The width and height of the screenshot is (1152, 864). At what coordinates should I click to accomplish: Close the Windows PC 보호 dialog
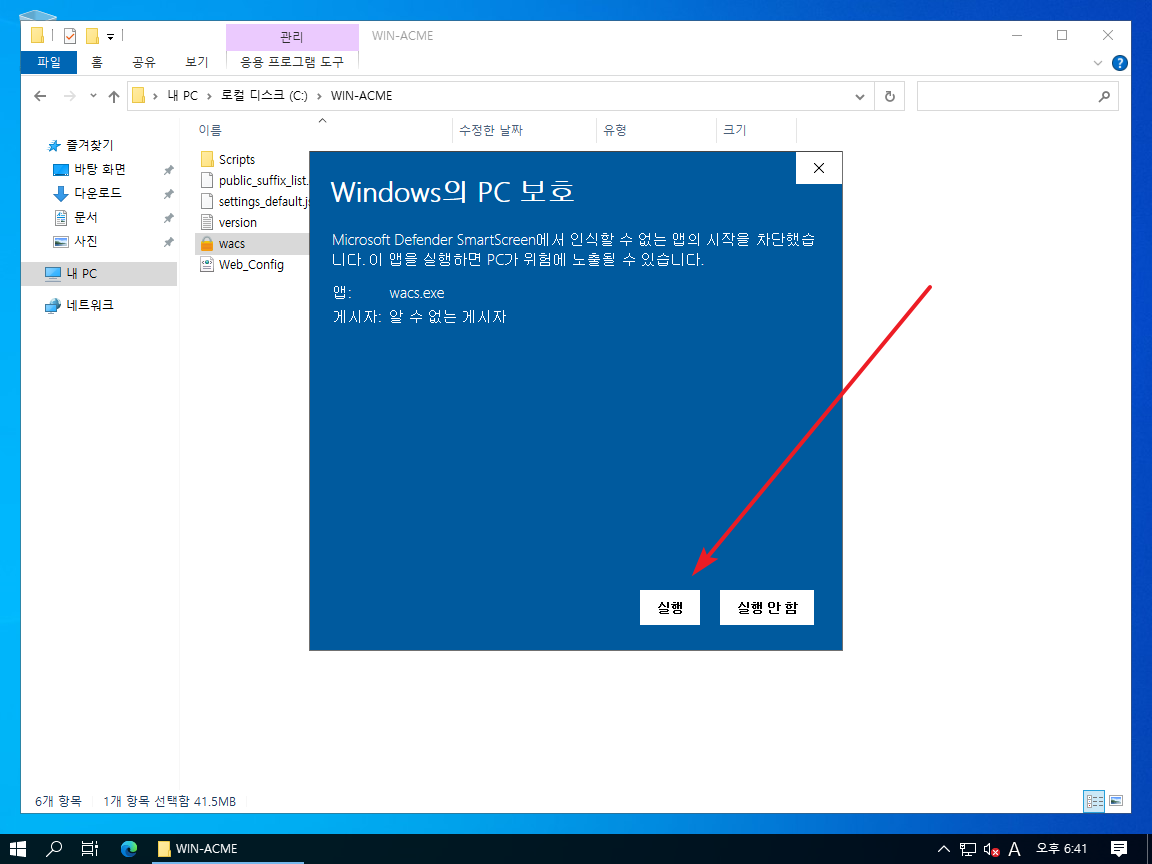click(818, 168)
